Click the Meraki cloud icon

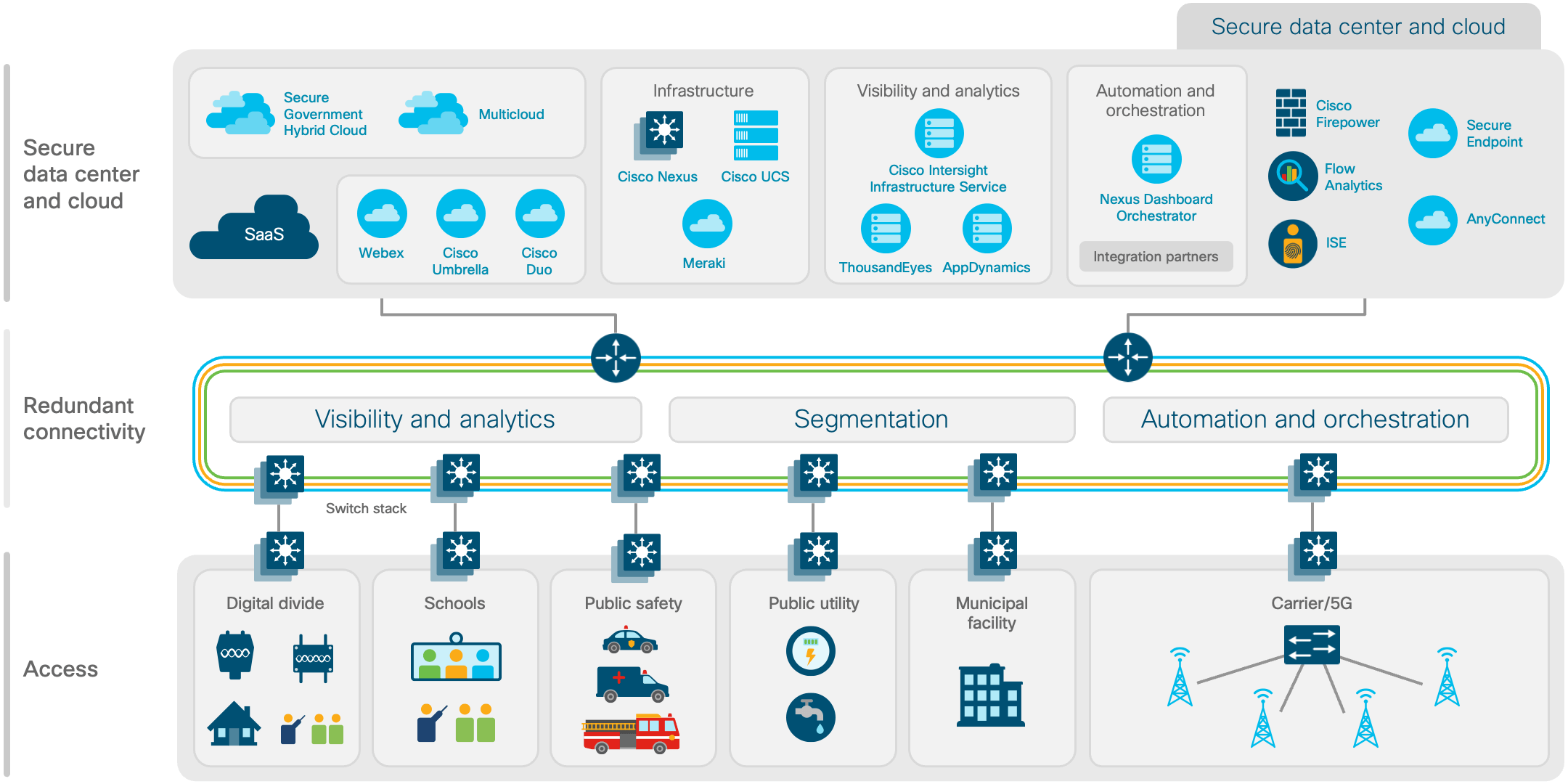pos(707,224)
